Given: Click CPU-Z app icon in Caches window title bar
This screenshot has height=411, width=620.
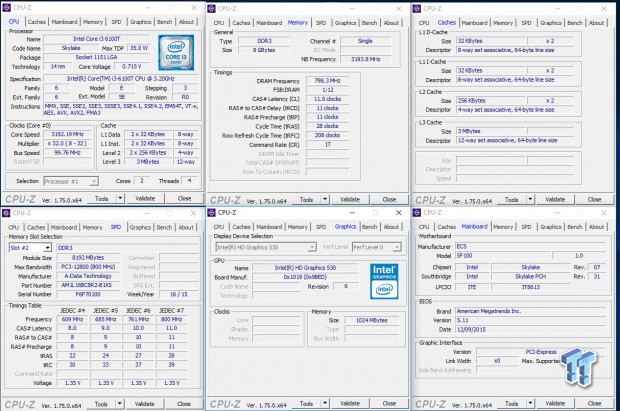Looking at the screenshot, I should [417, 9].
